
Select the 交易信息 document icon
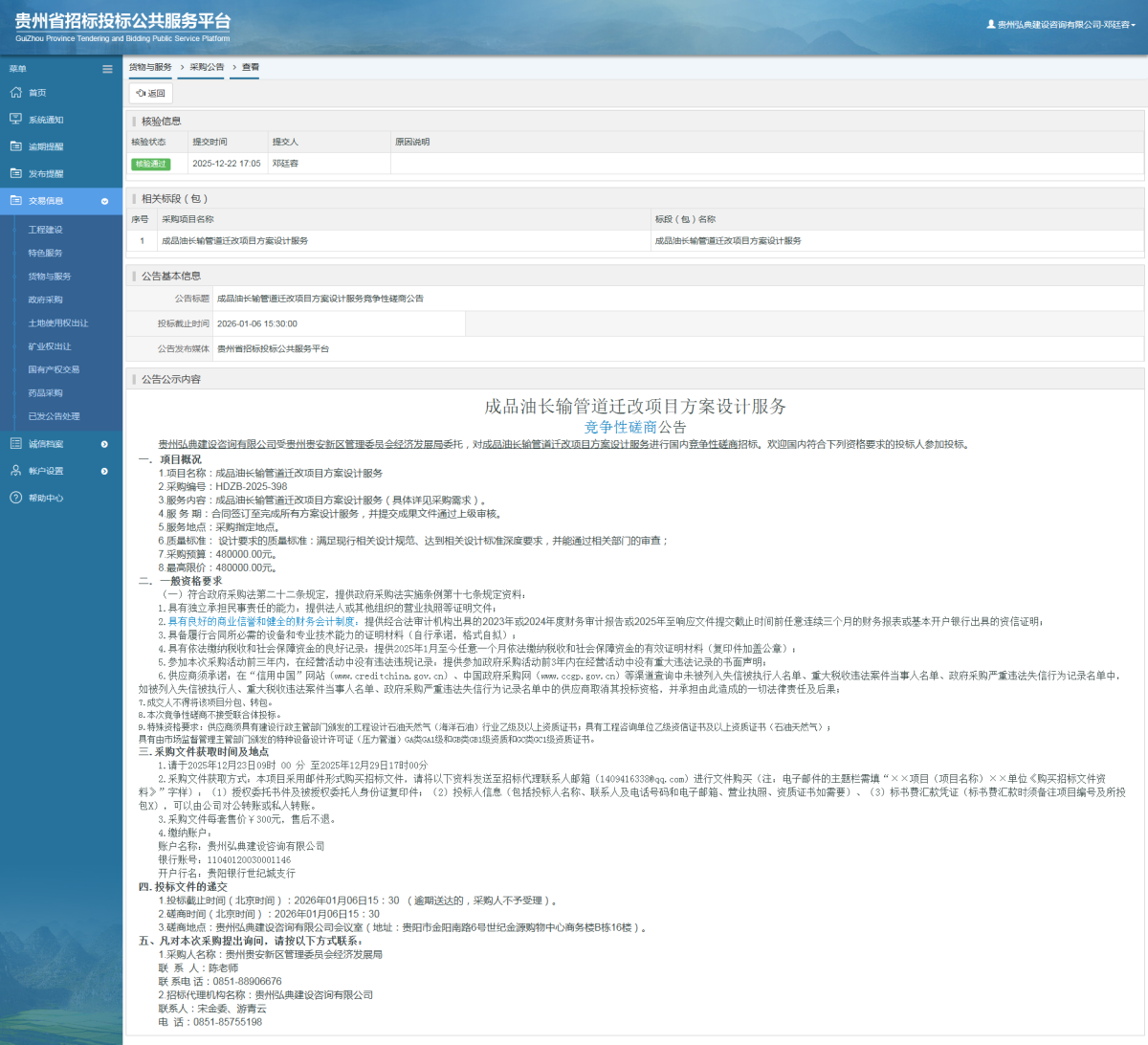(14, 201)
